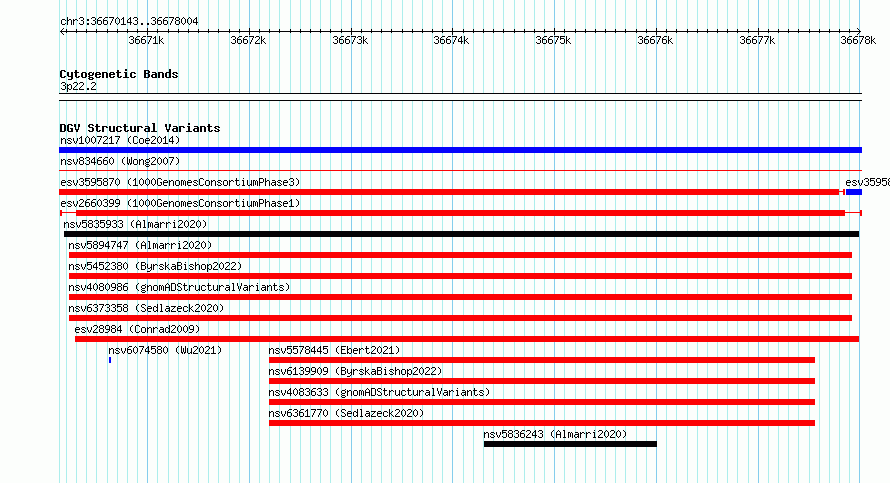
Task: Click the thin red nsv834660 variant line
Action: (x=460, y=170)
